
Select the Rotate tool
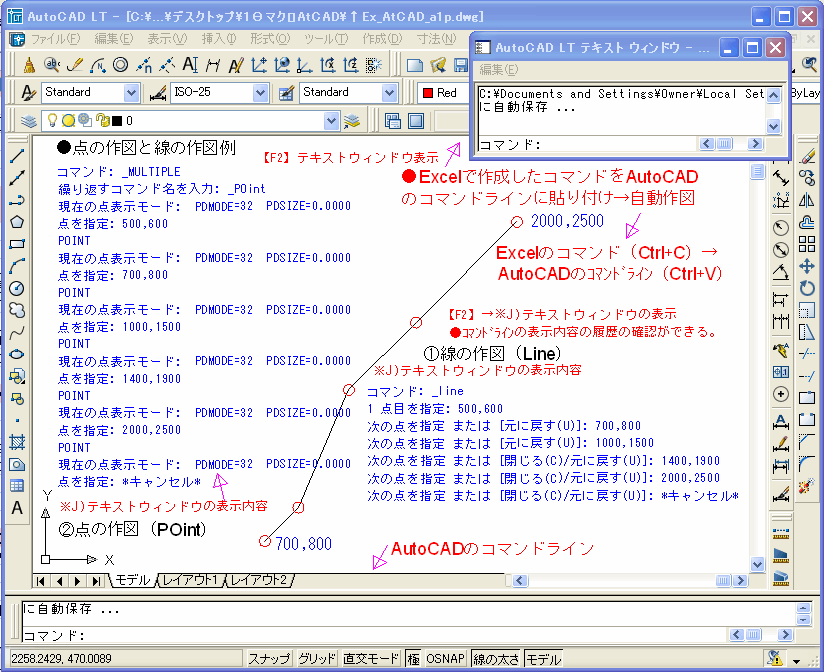click(807, 288)
